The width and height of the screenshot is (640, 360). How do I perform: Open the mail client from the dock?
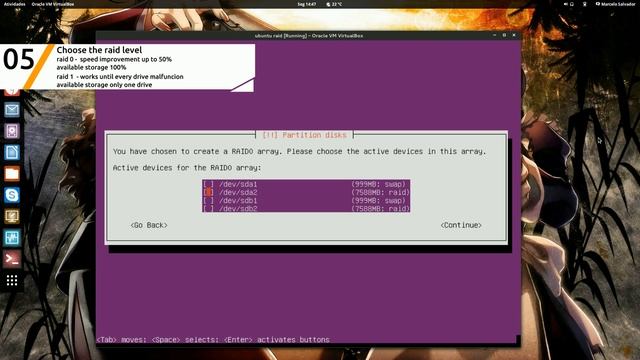click(12, 110)
